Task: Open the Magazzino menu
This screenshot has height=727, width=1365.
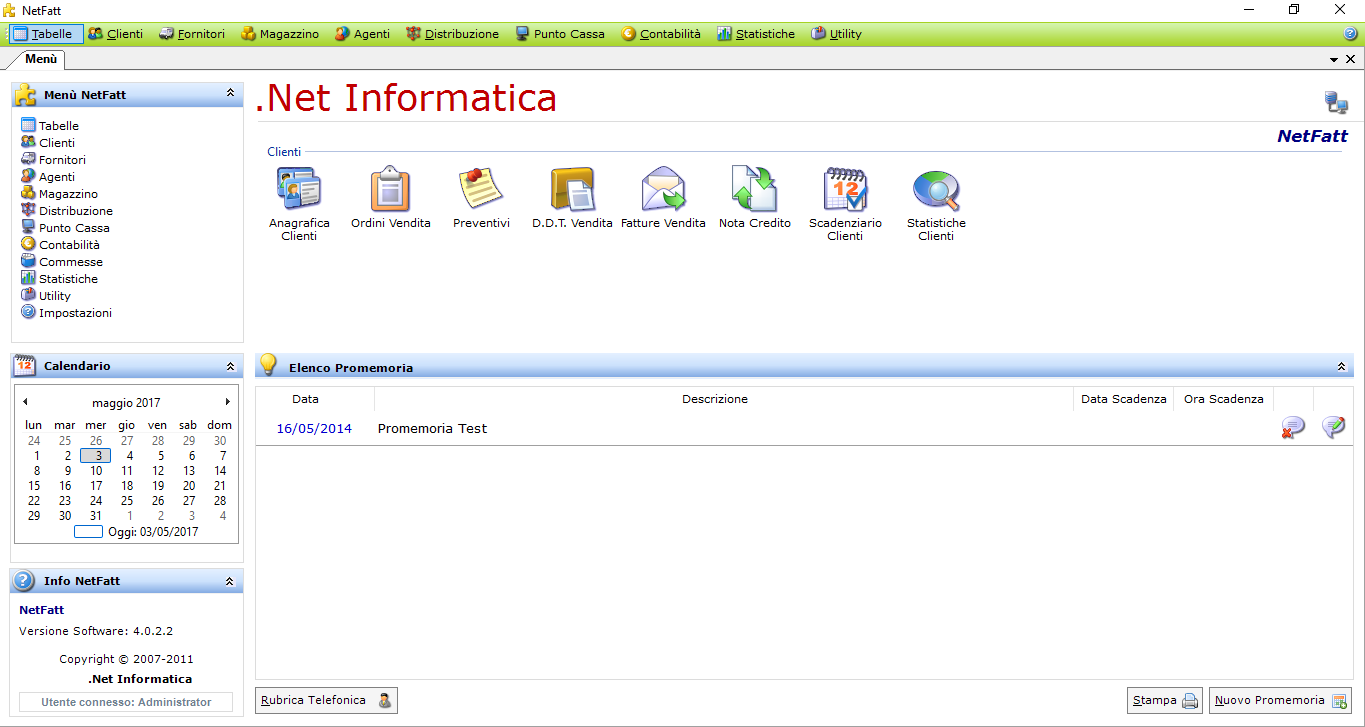Action: pyautogui.click(x=280, y=34)
